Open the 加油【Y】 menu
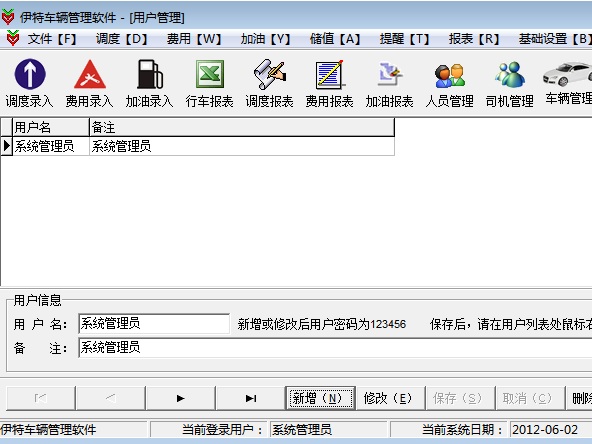This screenshot has width=592, height=444. [265, 39]
